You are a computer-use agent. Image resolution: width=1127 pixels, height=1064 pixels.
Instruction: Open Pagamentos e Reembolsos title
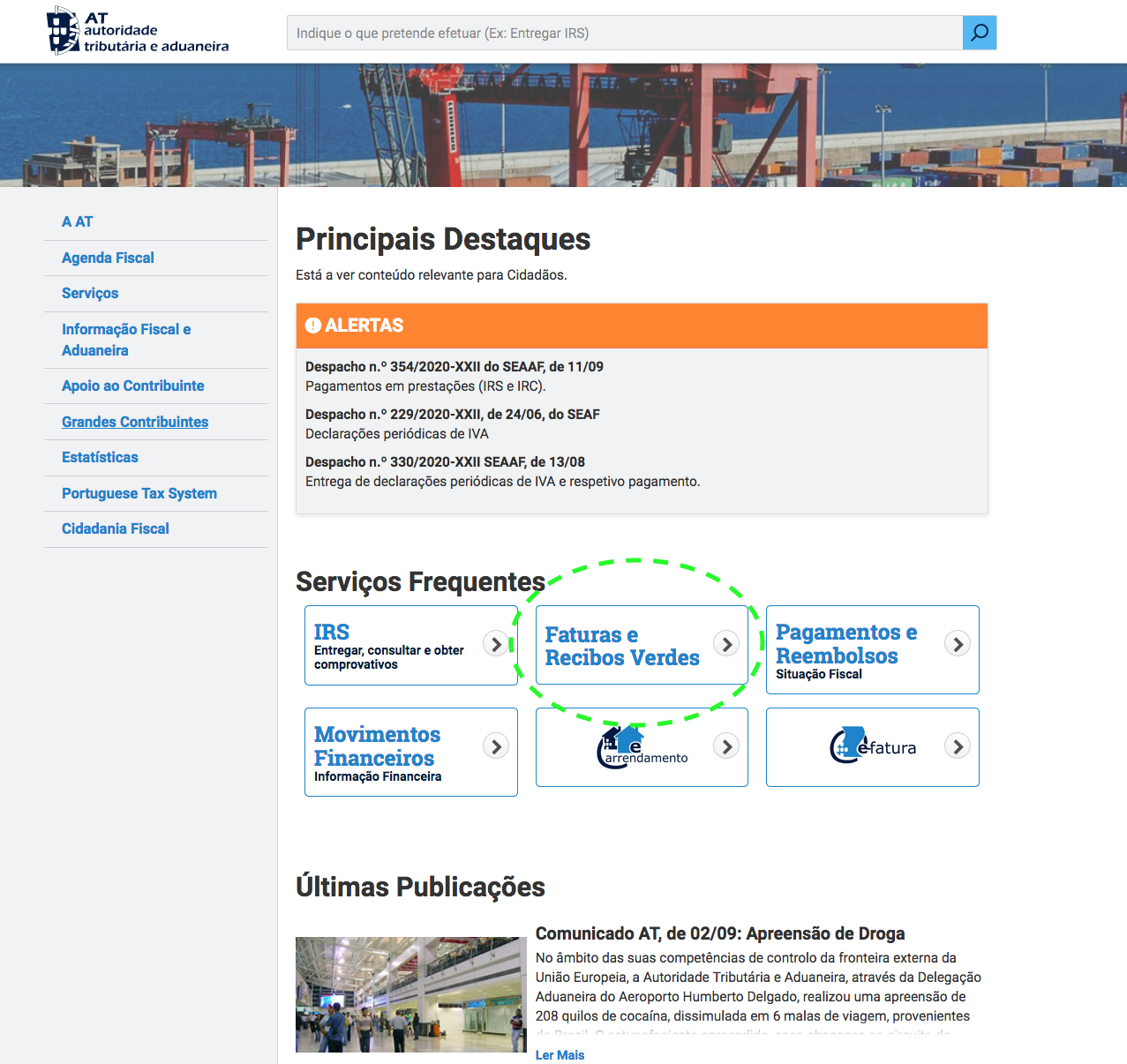(846, 644)
